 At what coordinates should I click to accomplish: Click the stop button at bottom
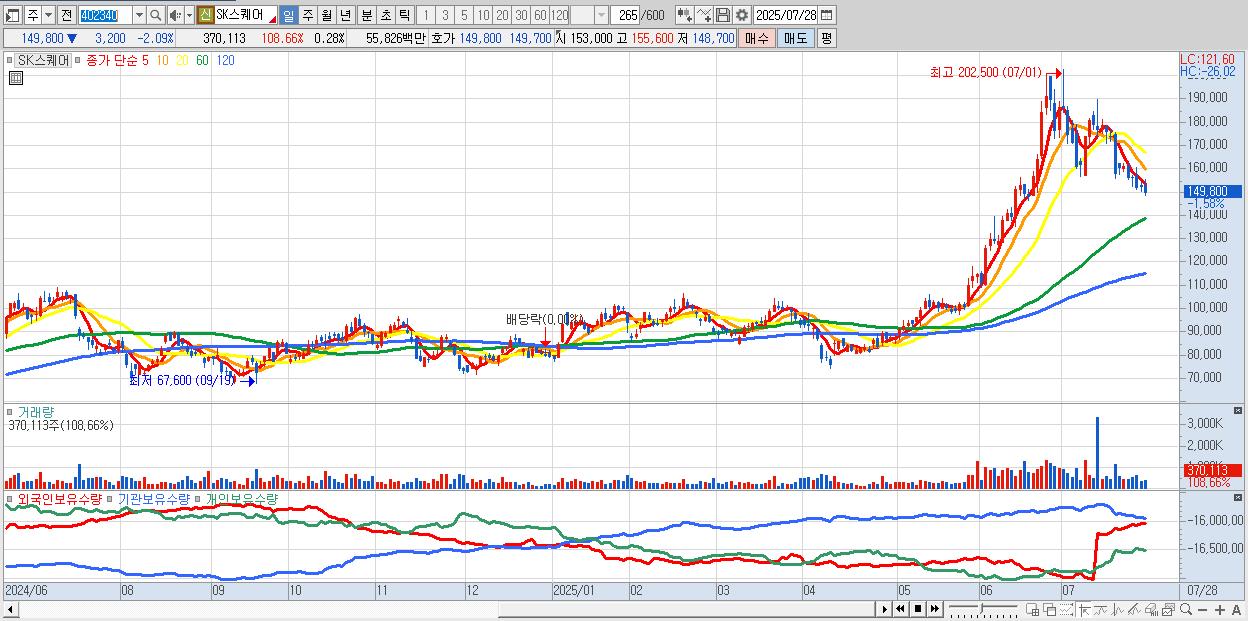[x=918, y=609]
